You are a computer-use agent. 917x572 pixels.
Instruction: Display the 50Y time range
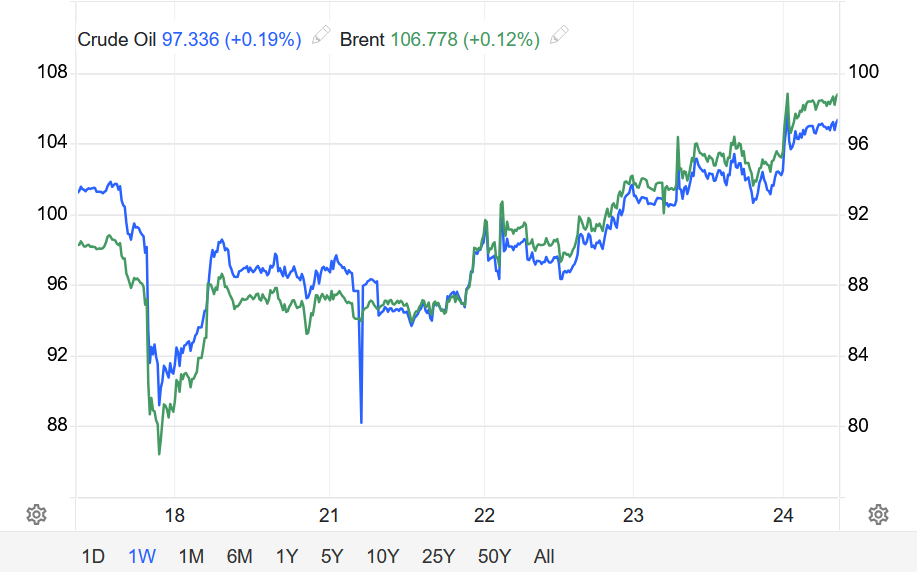[x=495, y=556]
